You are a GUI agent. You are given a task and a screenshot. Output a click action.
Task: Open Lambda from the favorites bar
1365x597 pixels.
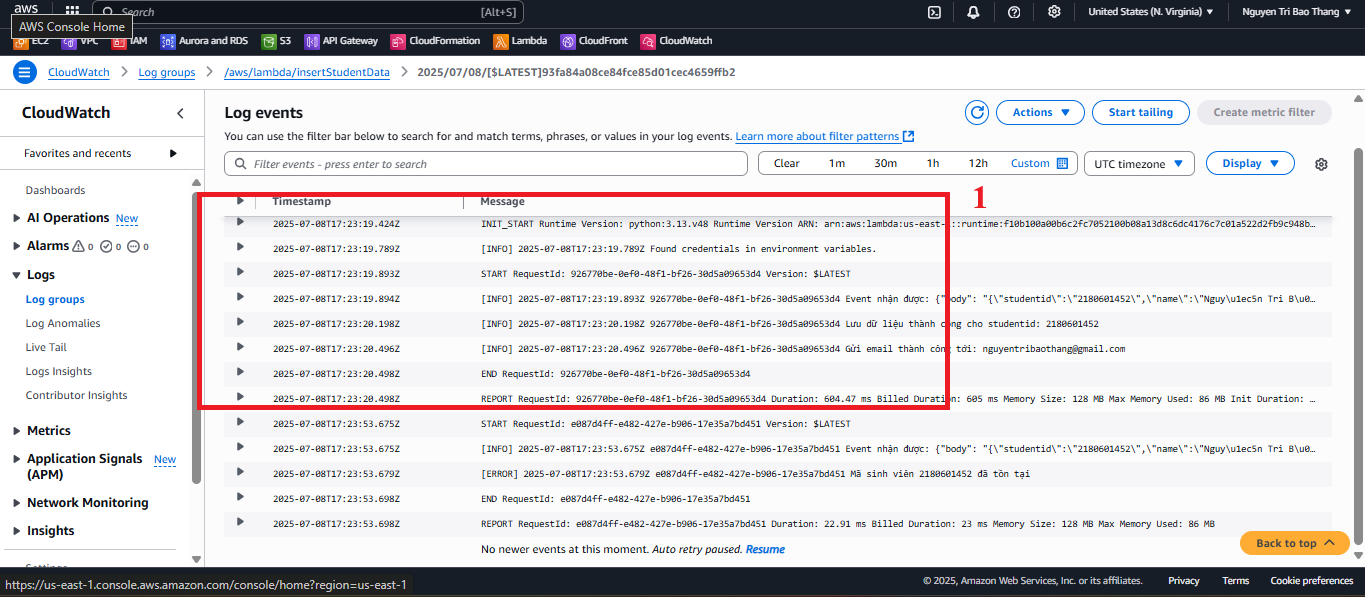tap(520, 41)
